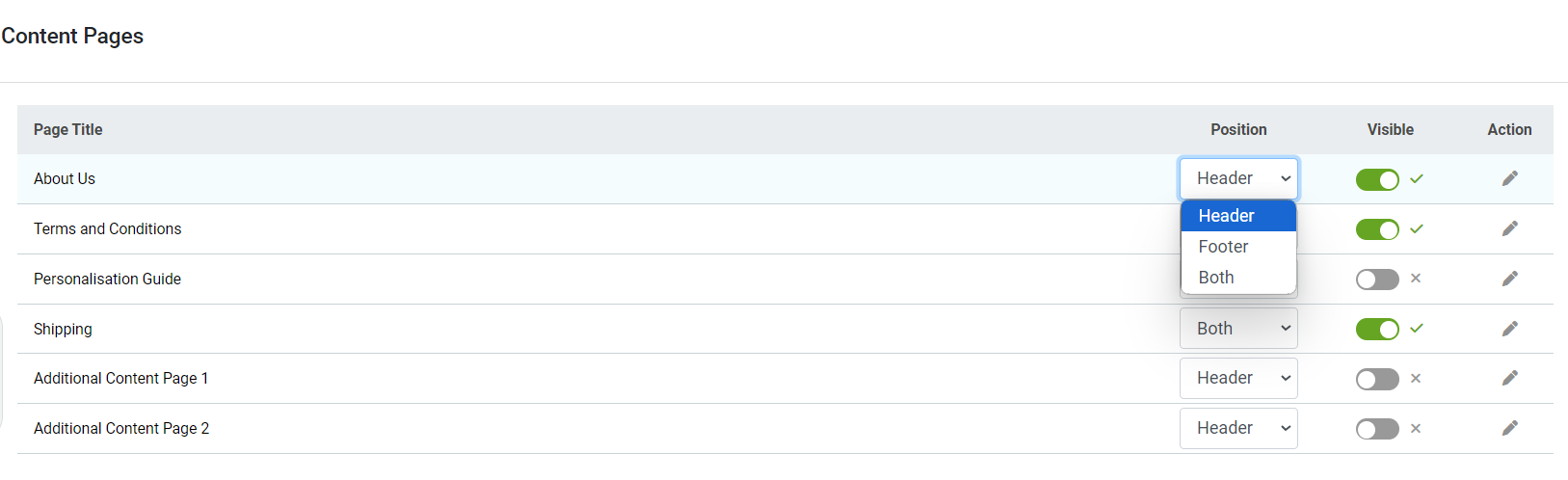This screenshot has height=480, width=1568.
Task: Show Additional Content Page 1
Action: [x=1377, y=379]
